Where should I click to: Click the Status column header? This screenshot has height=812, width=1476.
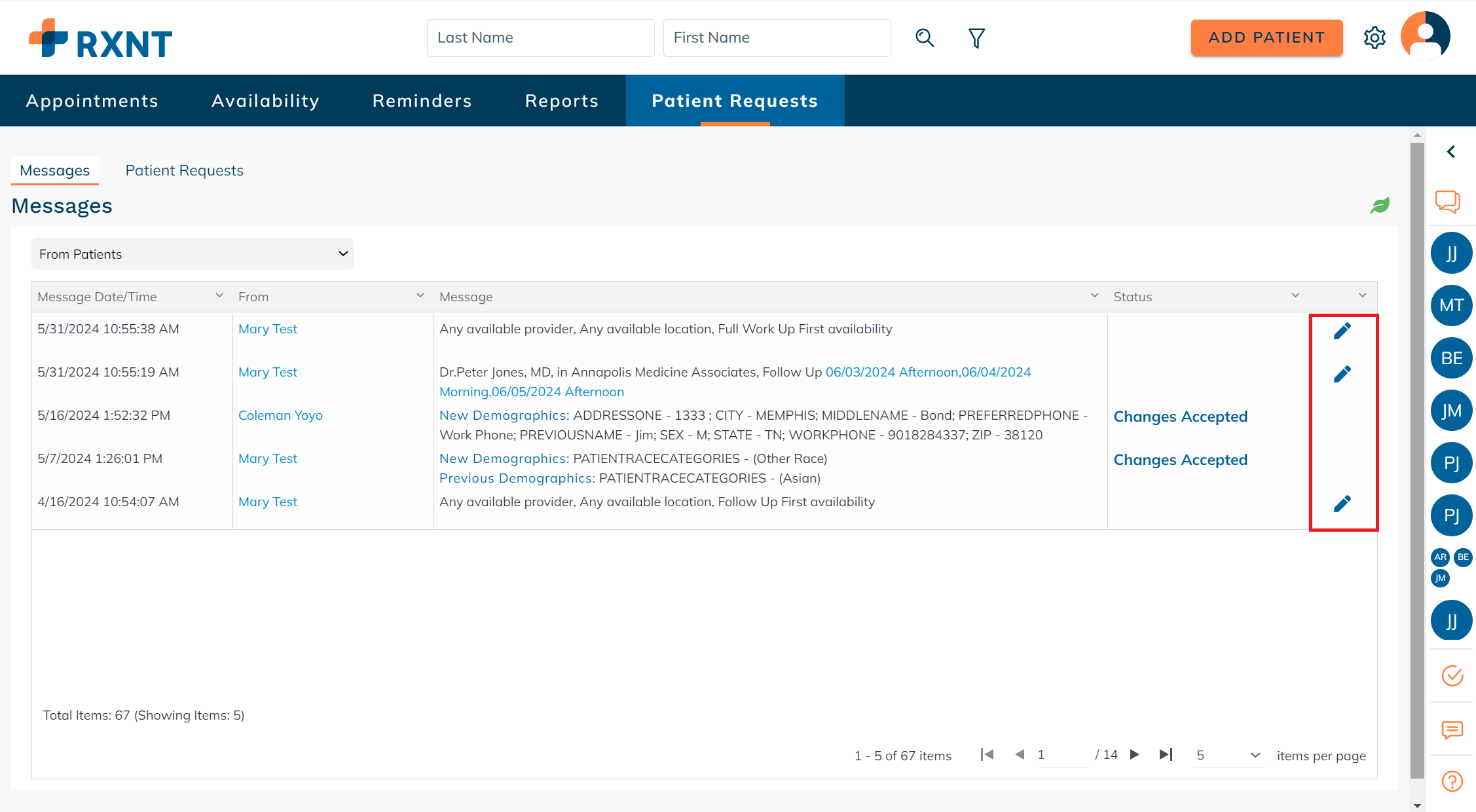pos(1133,297)
